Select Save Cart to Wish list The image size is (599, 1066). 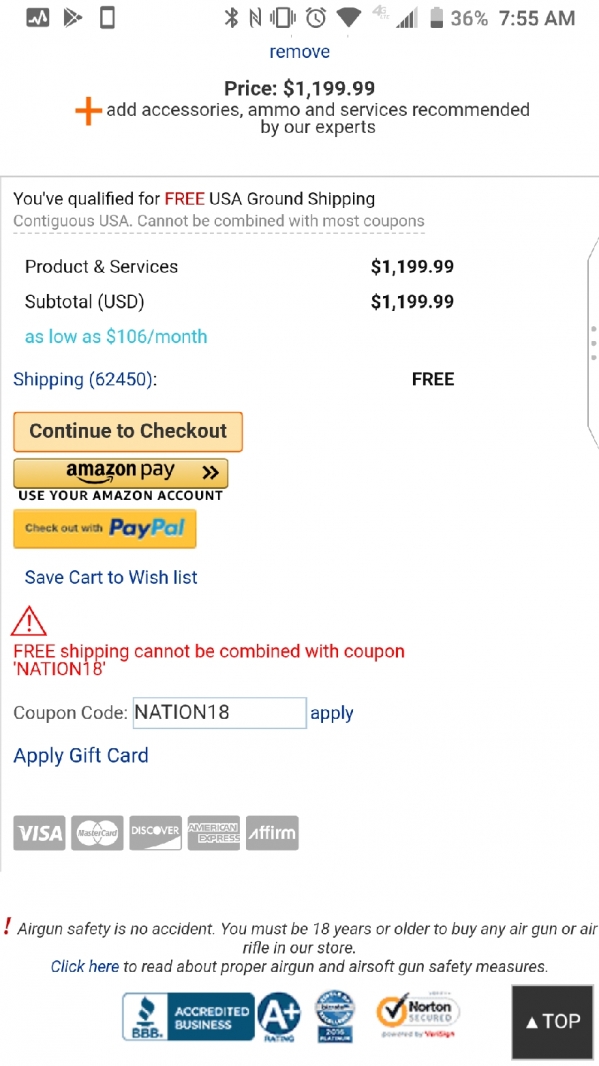(111, 577)
